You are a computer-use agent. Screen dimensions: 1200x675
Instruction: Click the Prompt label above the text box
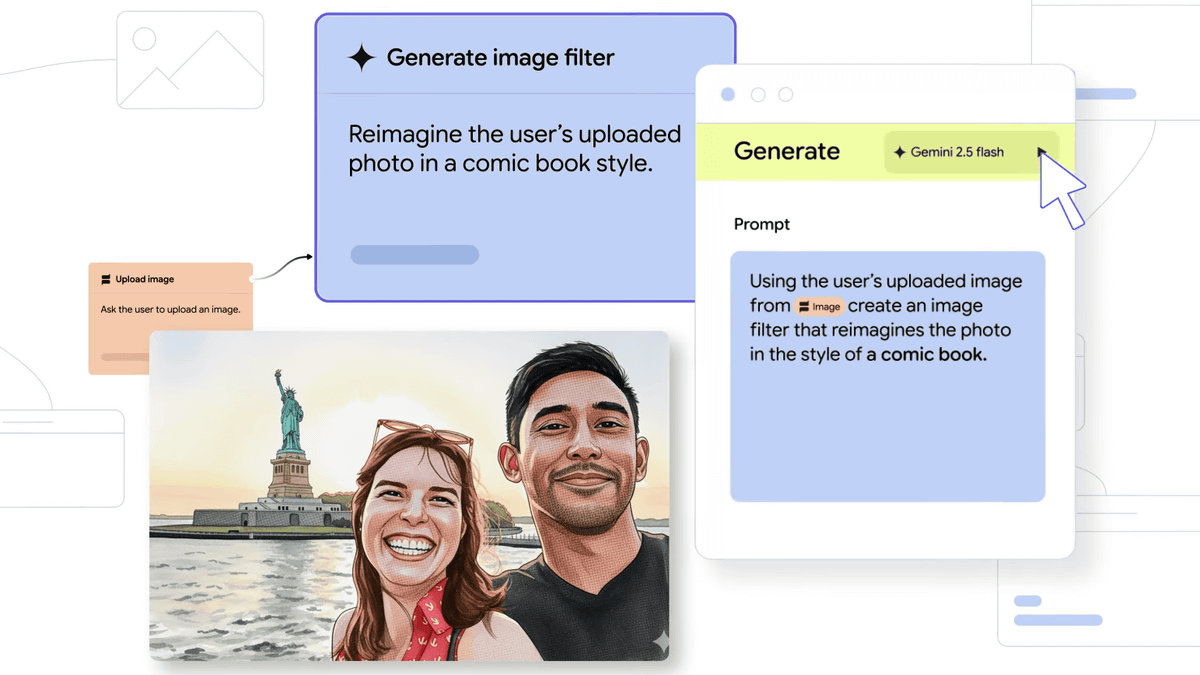pos(761,224)
